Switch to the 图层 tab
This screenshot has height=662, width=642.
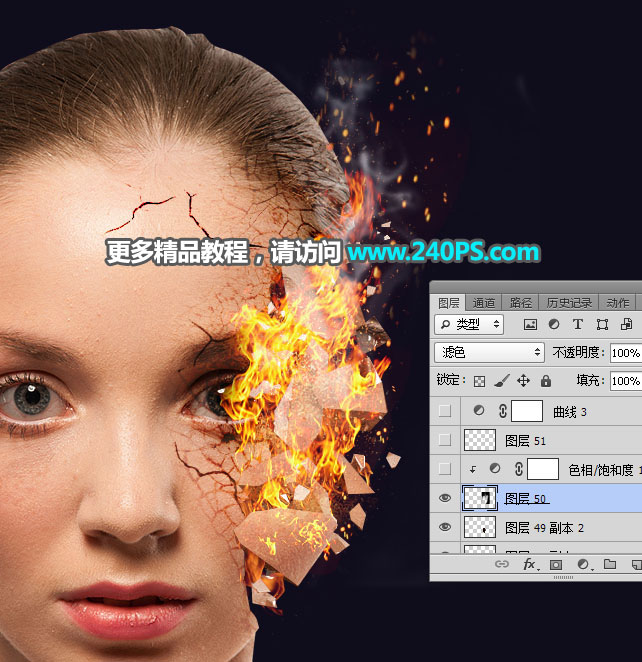[448, 303]
